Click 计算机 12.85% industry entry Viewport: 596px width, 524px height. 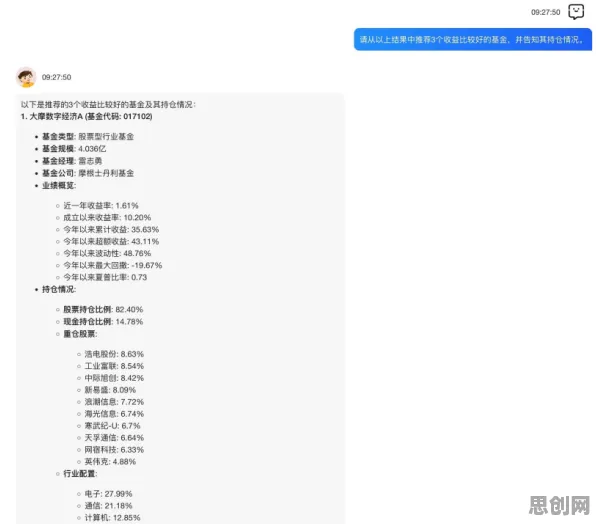click(x=113, y=518)
